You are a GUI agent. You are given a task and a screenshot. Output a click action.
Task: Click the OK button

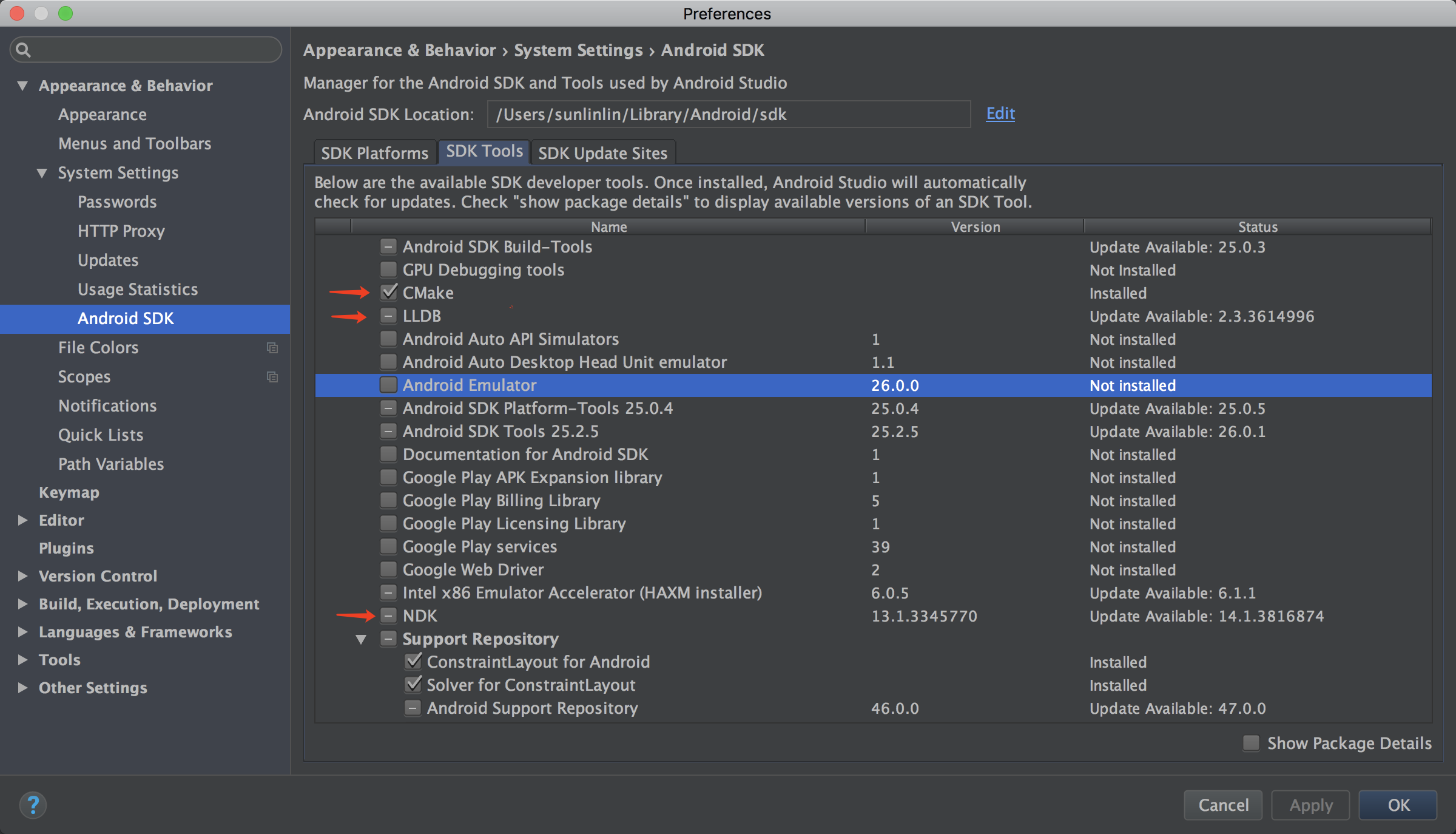1398,805
